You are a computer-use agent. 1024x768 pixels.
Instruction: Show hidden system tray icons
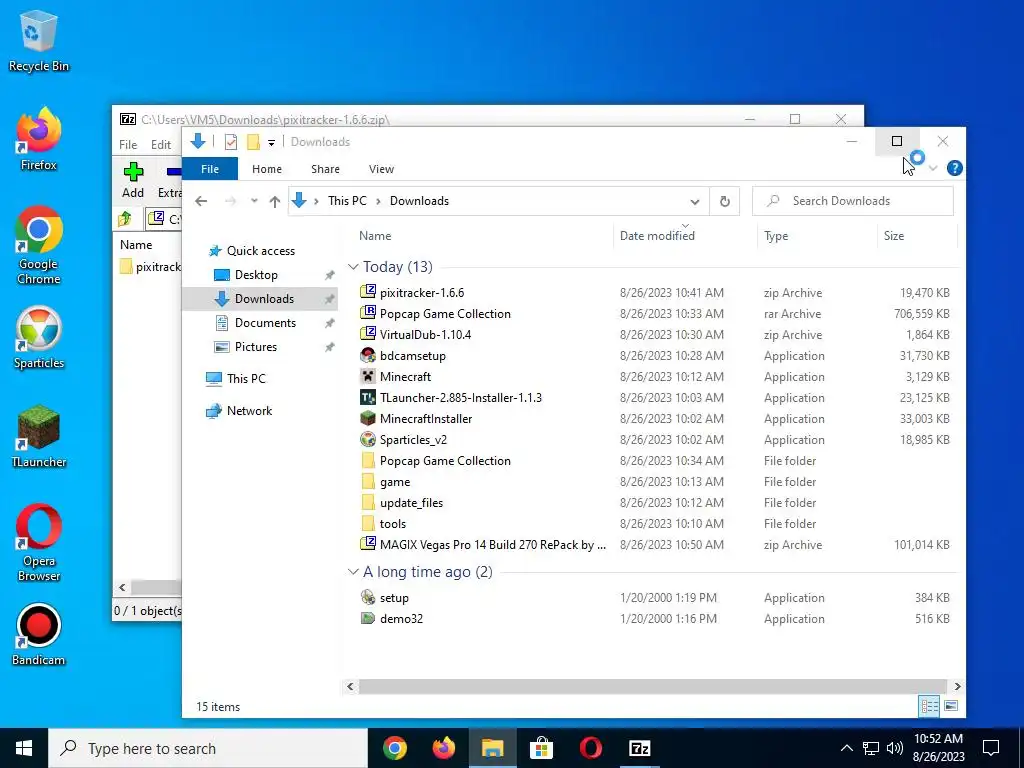(846, 748)
